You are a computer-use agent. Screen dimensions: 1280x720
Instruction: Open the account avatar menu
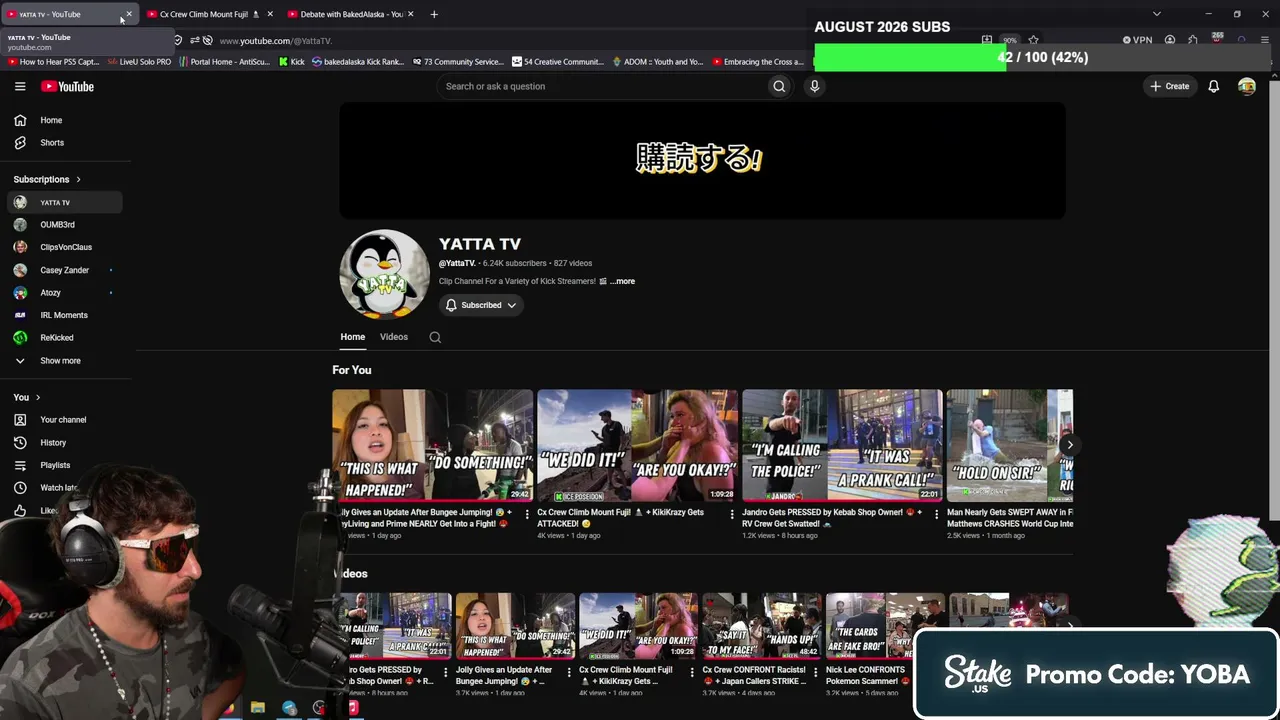coord(1246,86)
